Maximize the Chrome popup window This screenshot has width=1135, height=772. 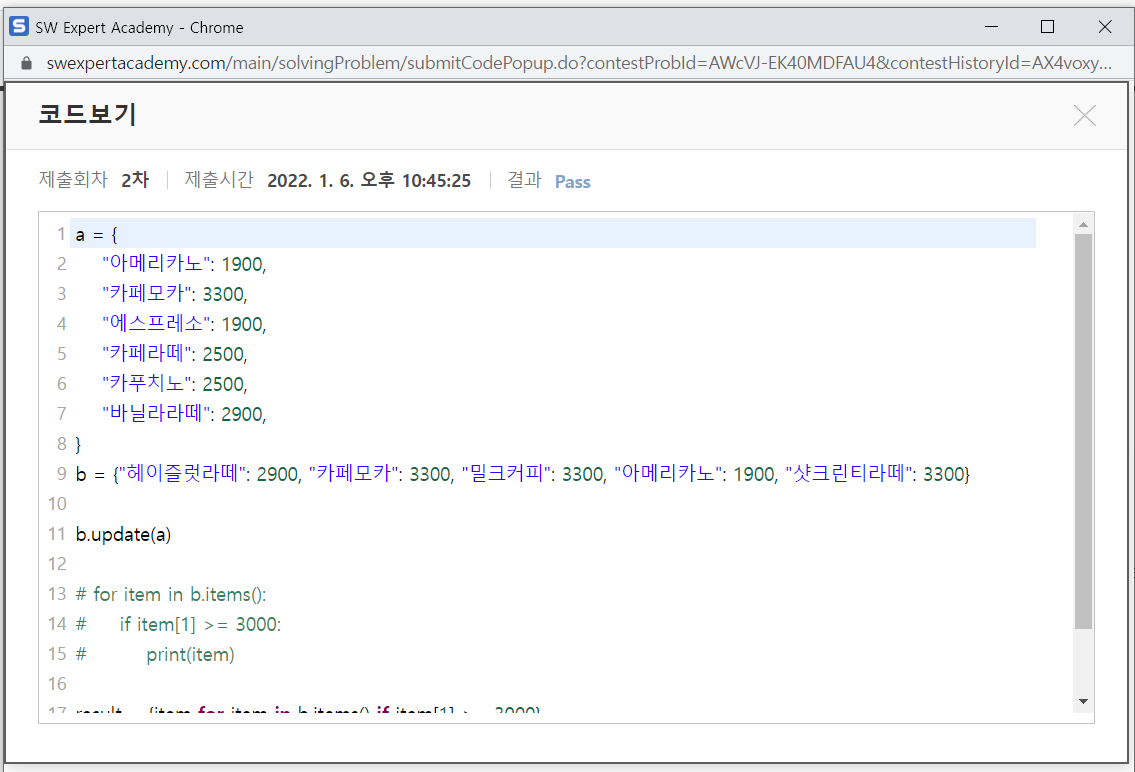(x=1047, y=27)
